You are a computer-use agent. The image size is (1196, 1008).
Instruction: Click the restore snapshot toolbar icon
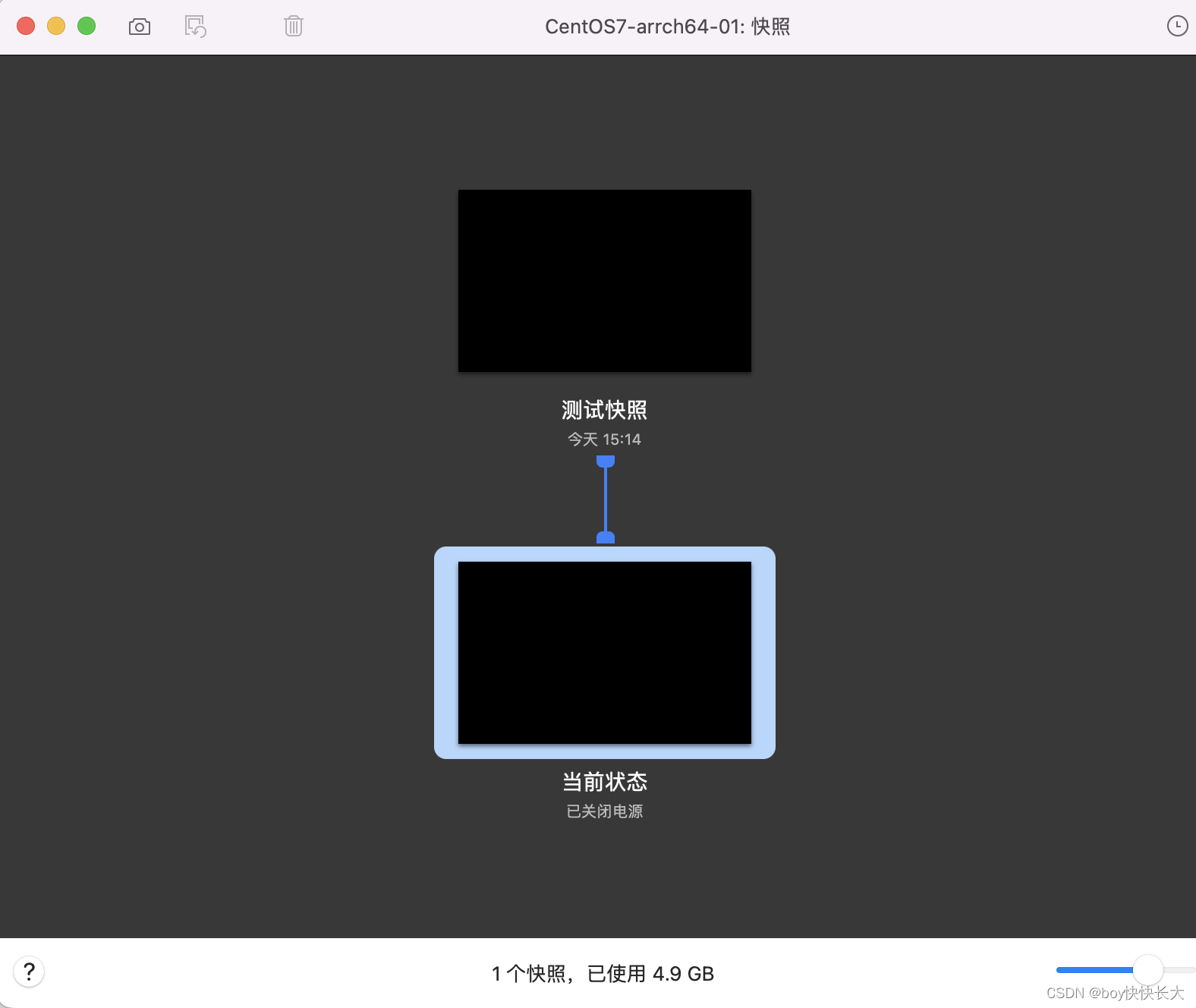point(196,27)
